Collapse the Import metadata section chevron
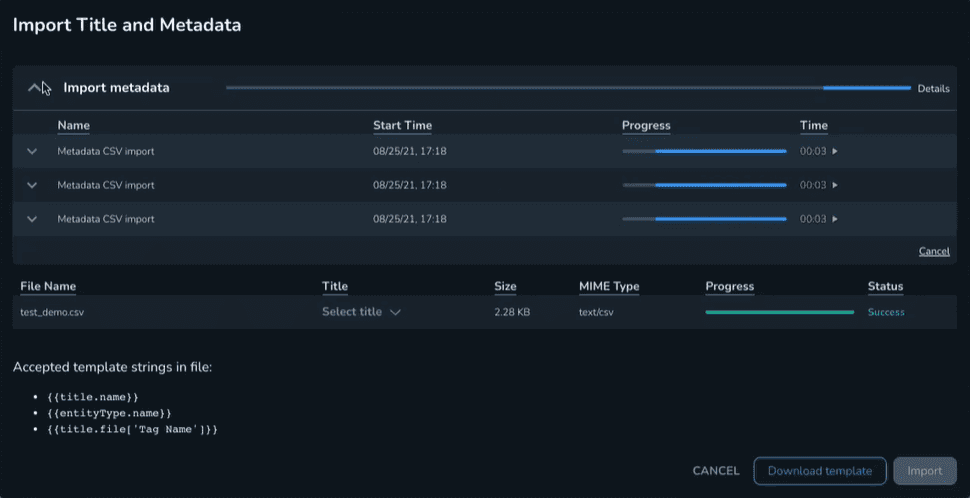970x498 pixels. tap(34, 88)
